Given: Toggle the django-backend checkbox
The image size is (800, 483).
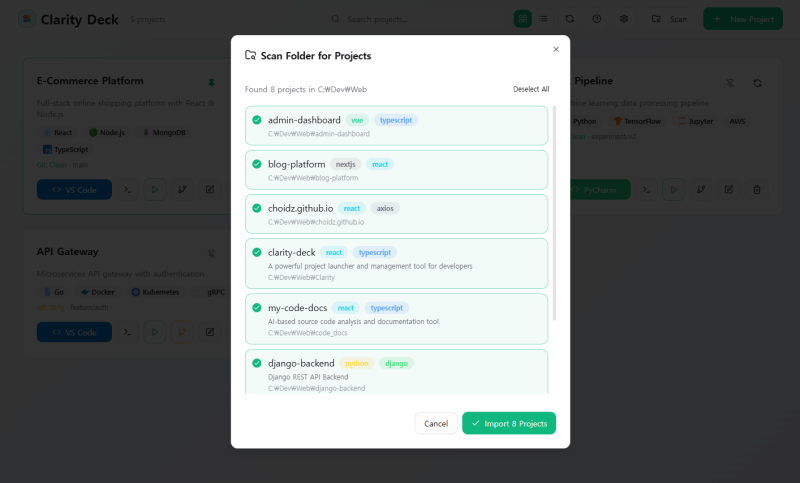Looking at the screenshot, I should click(x=257, y=363).
